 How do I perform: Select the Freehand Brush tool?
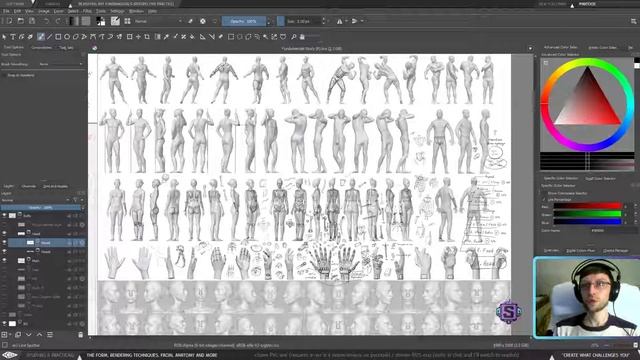41,37
